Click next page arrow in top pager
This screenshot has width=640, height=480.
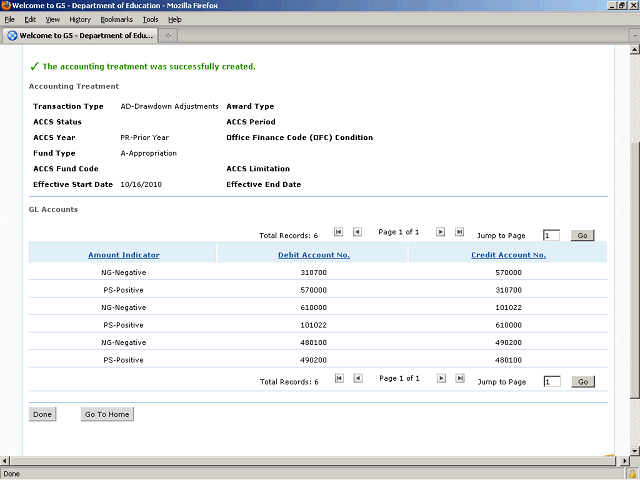coord(440,232)
